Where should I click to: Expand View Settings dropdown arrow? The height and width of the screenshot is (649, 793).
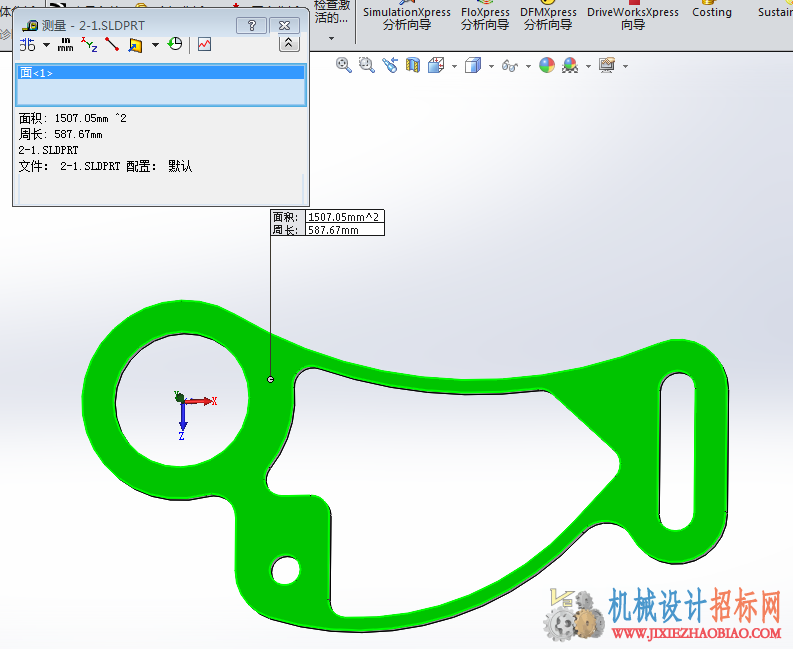pos(626,66)
